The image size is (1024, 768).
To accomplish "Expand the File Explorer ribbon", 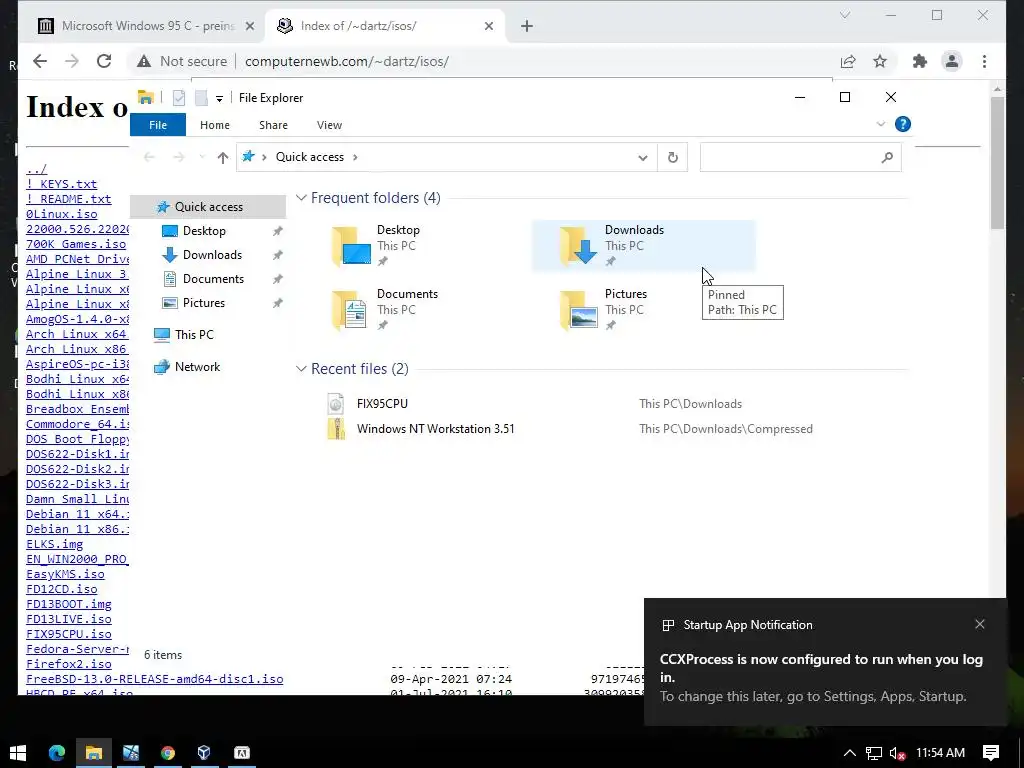I will [880, 124].
